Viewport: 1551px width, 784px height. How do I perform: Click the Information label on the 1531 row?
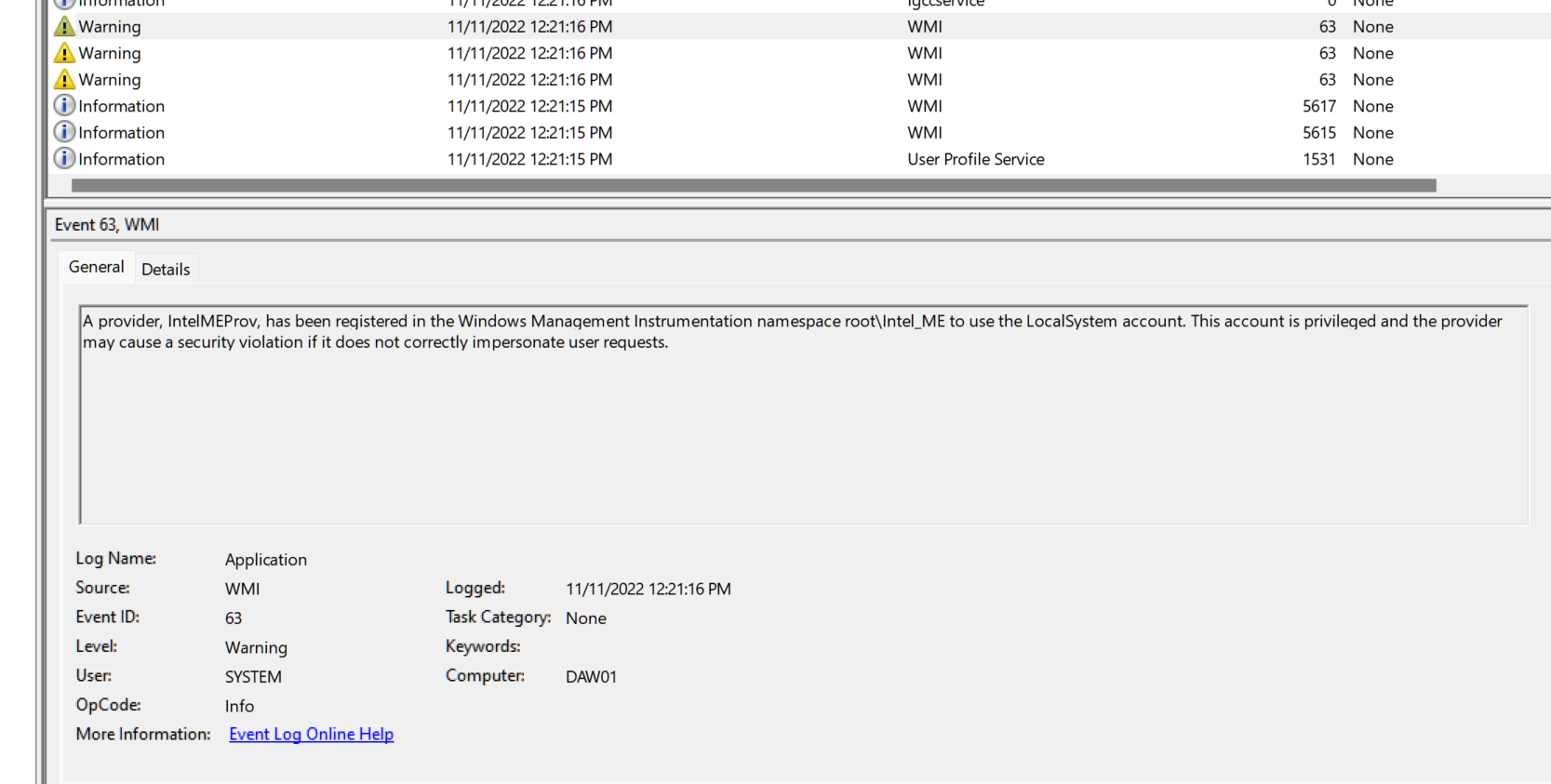coord(121,159)
